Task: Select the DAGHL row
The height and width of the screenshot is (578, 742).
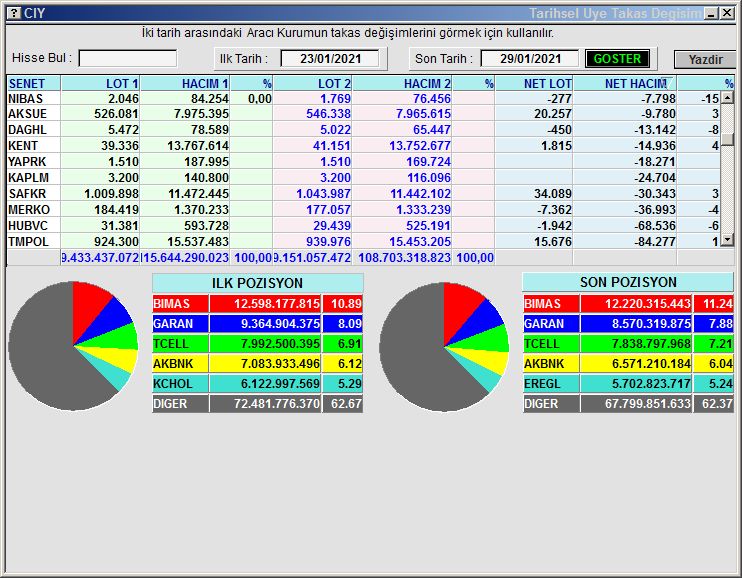Action: tap(363, 130)
